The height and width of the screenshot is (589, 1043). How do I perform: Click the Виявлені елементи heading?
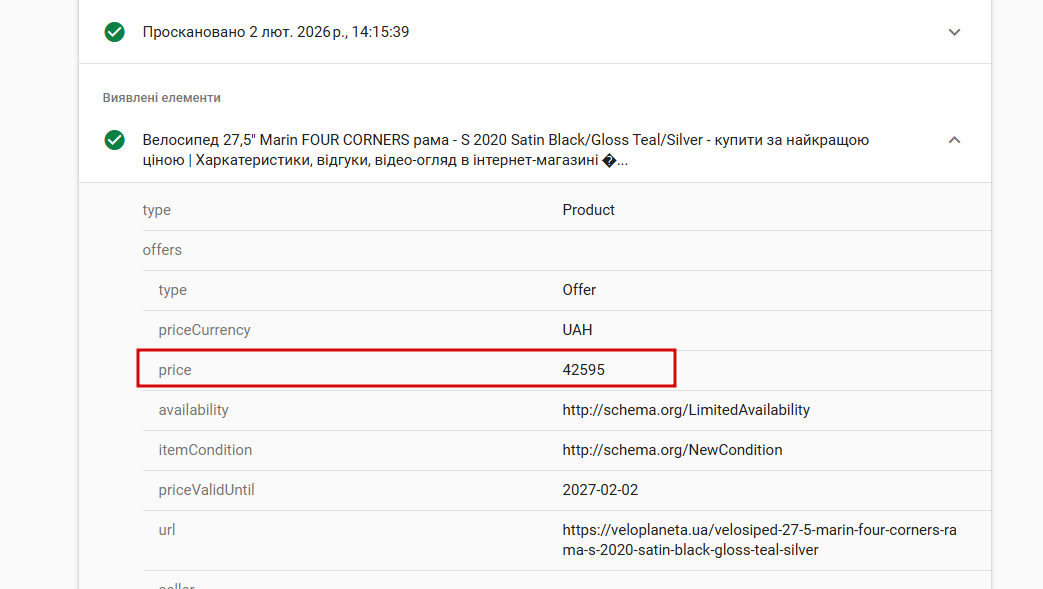(x=161, y=98)
